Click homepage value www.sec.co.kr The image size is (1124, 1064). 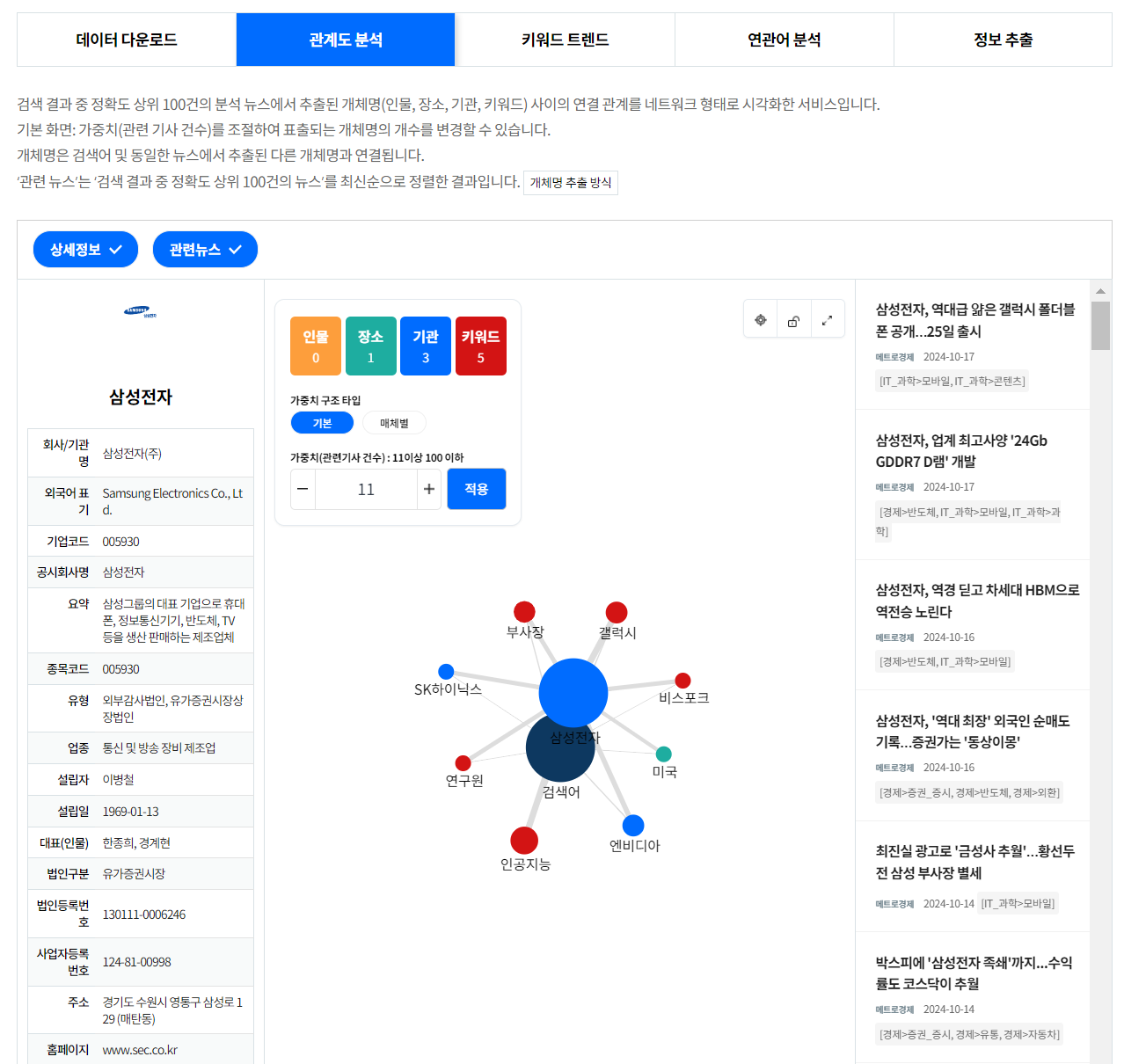click(x=140, y=1050)
